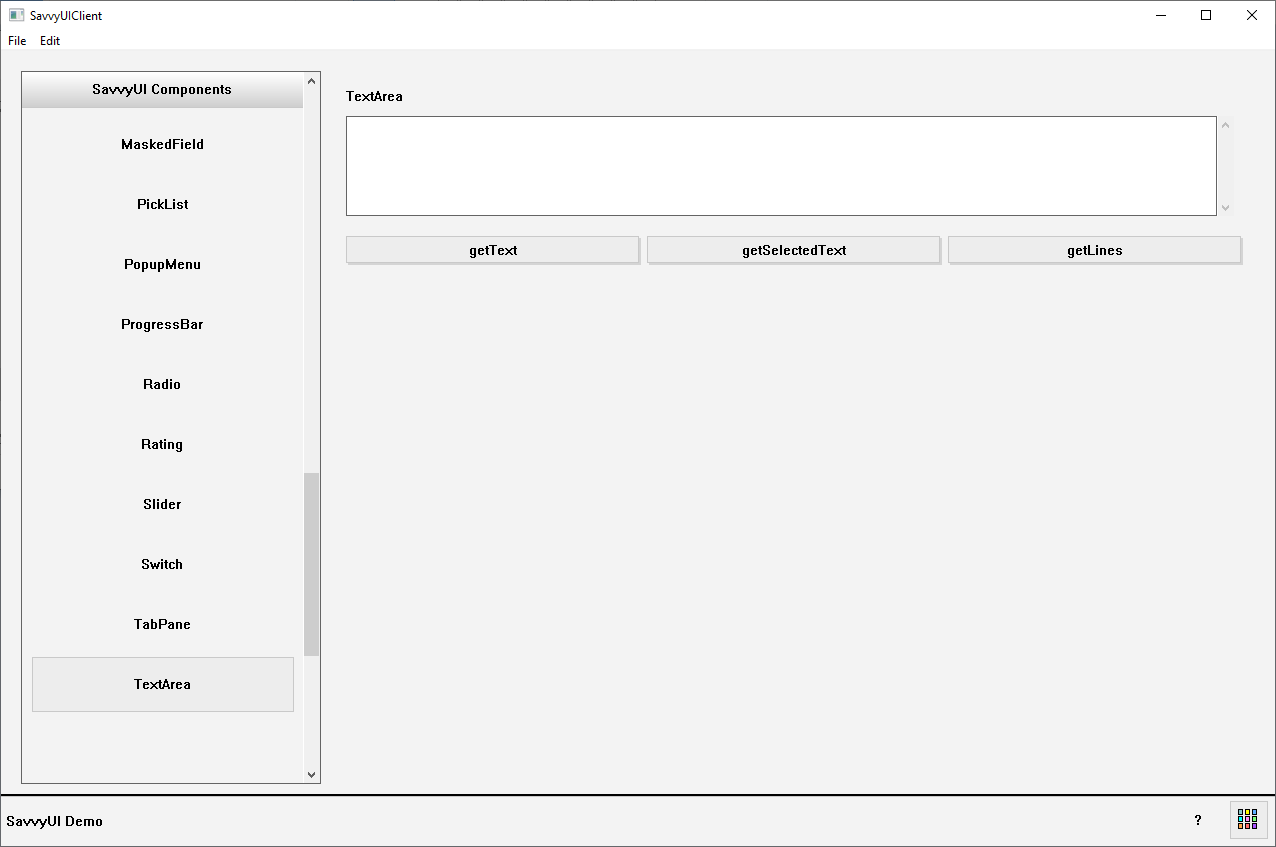
Task: Show the ProgressBar component demo
Action: [162, 324]
